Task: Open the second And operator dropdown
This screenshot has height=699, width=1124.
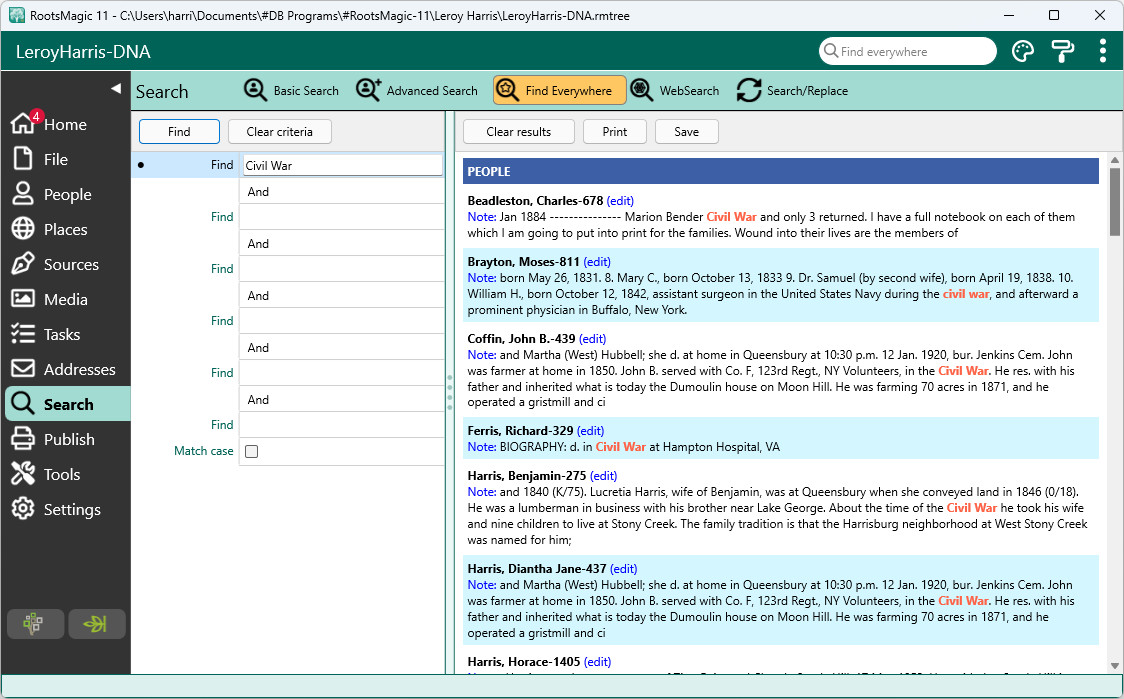Action: click(x=341, y=244)
